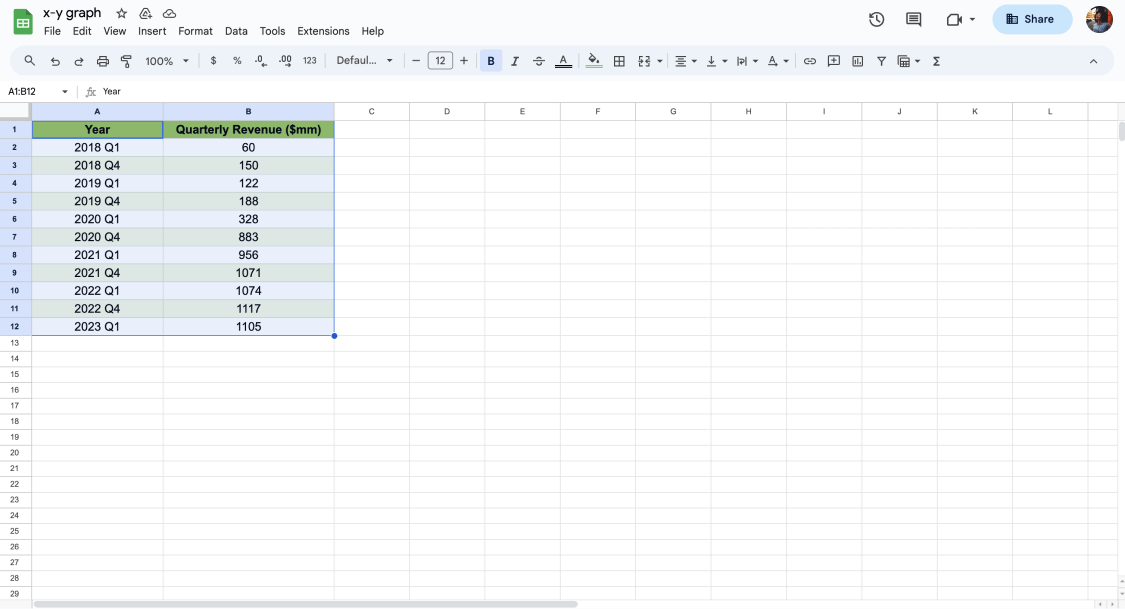Select the borders icon
Screen dimensions: 1125x609
tap(619, 61)
